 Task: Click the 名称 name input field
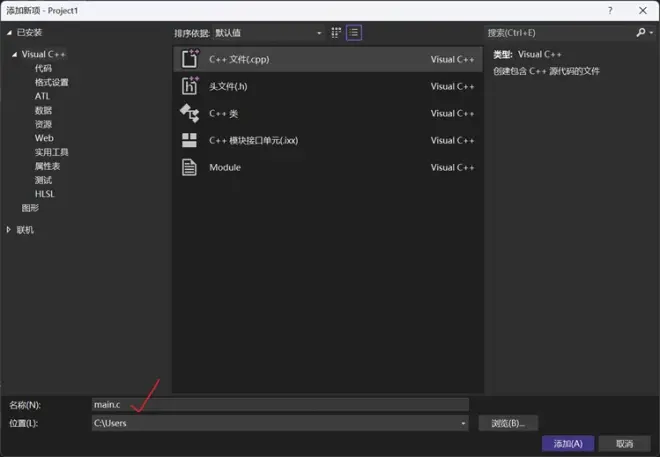coord(280,405)
